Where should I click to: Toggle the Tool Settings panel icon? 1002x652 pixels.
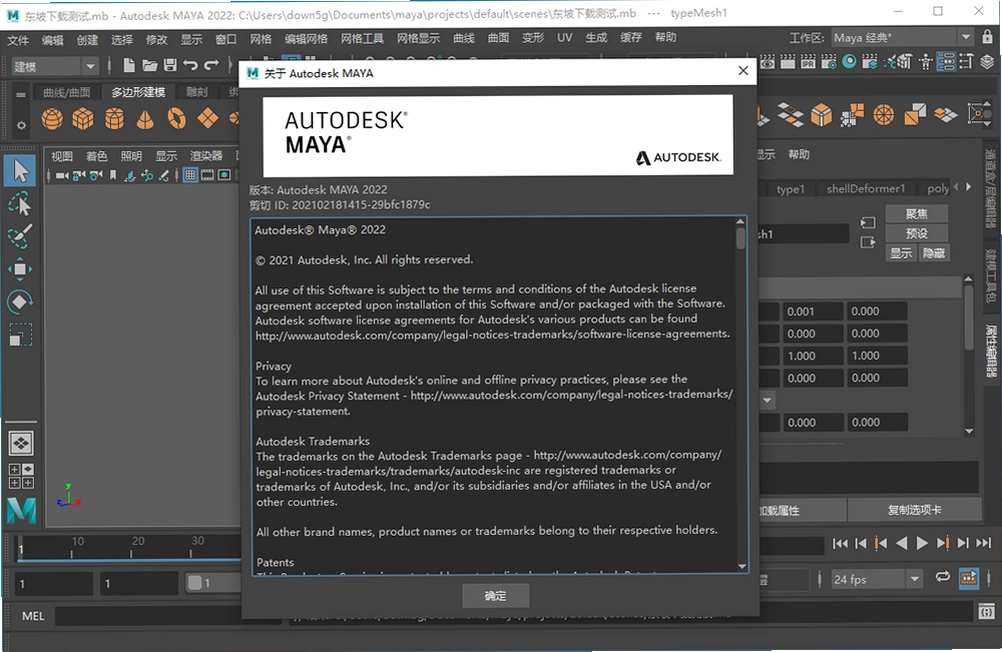pyautogui.click(x=966, y=62)
